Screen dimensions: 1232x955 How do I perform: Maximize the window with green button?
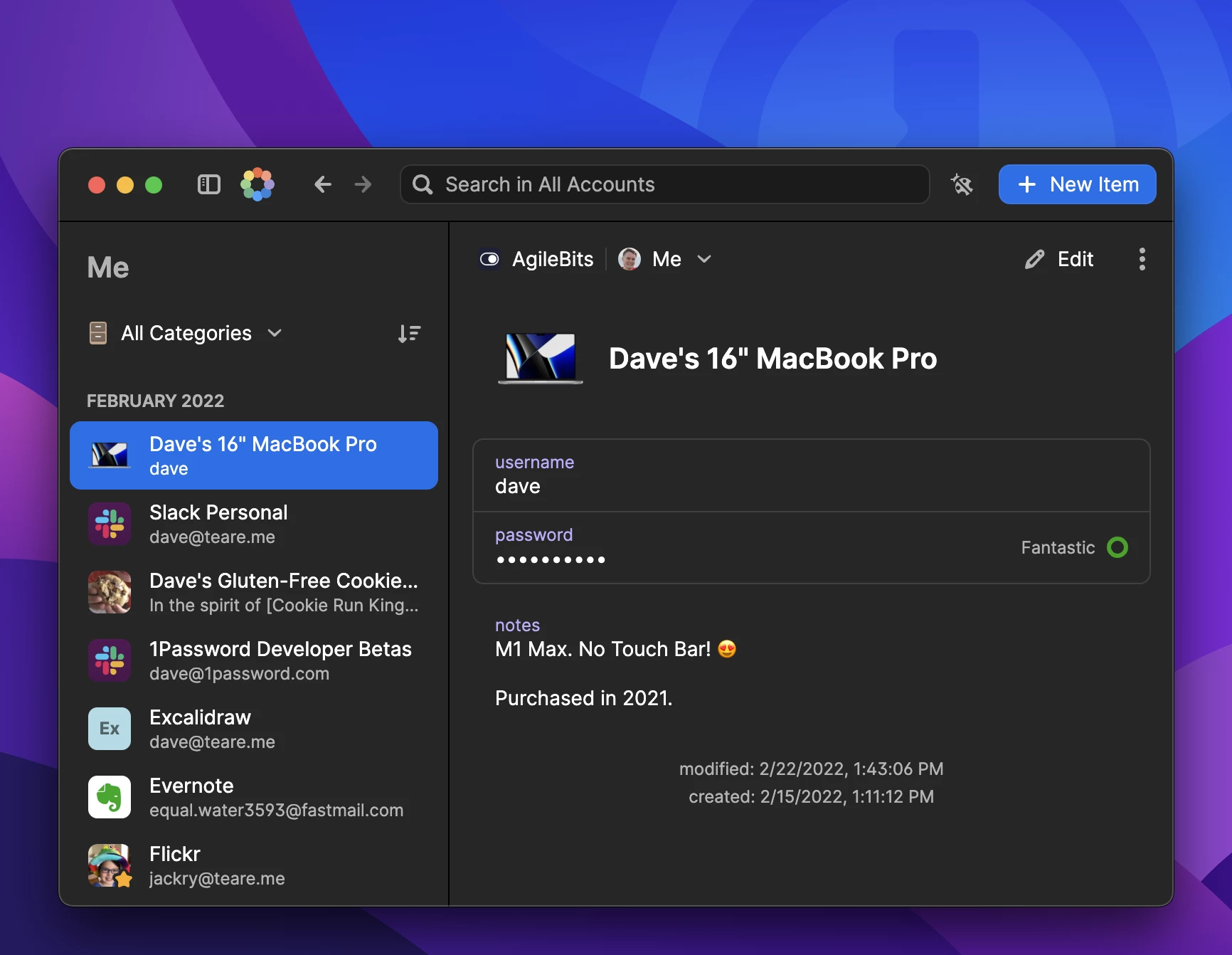coord(154,185)
